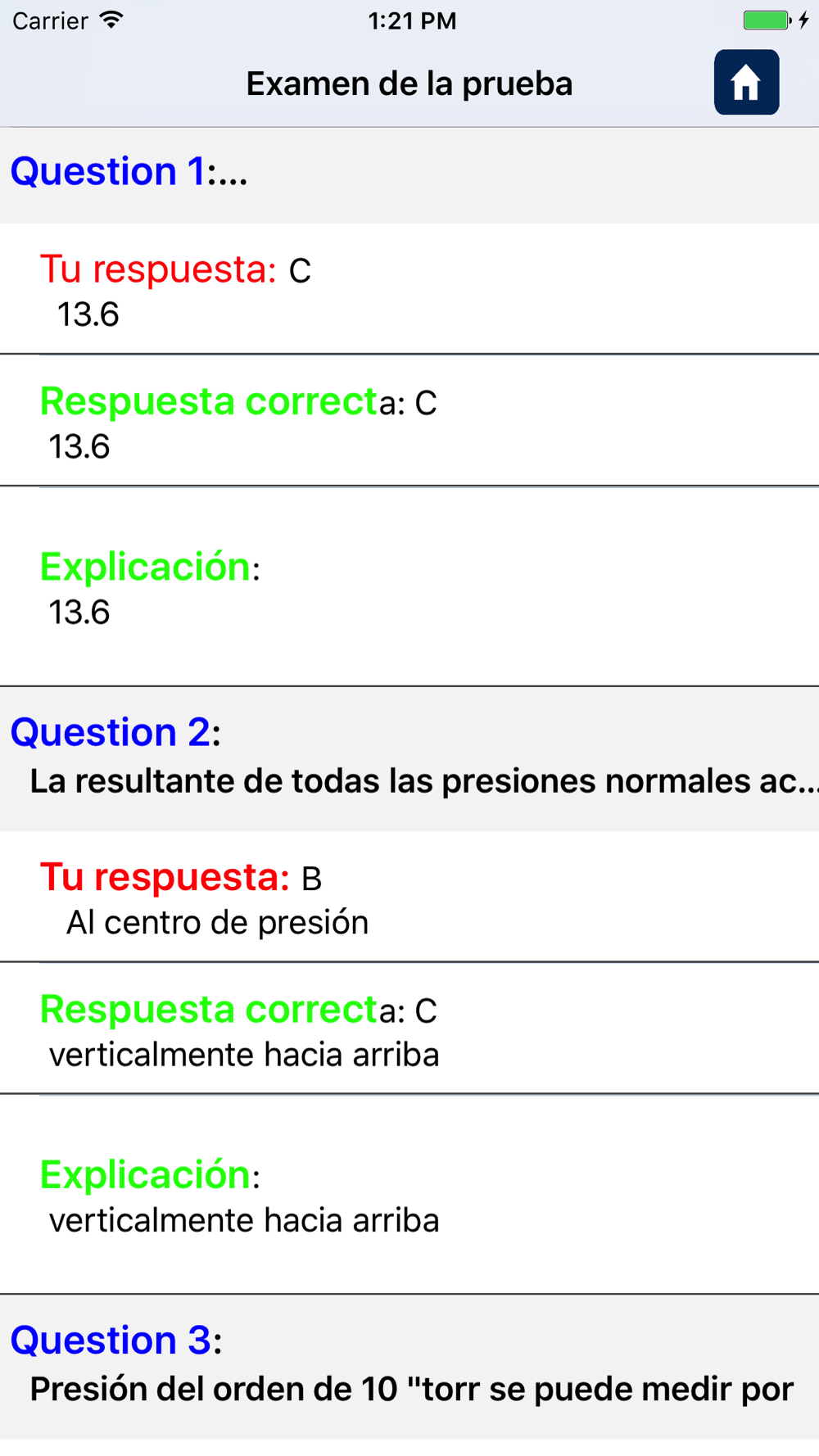Tap the battery indicator icon
Viewport: 819px width, 1456px height.
[x=766, y=20]
